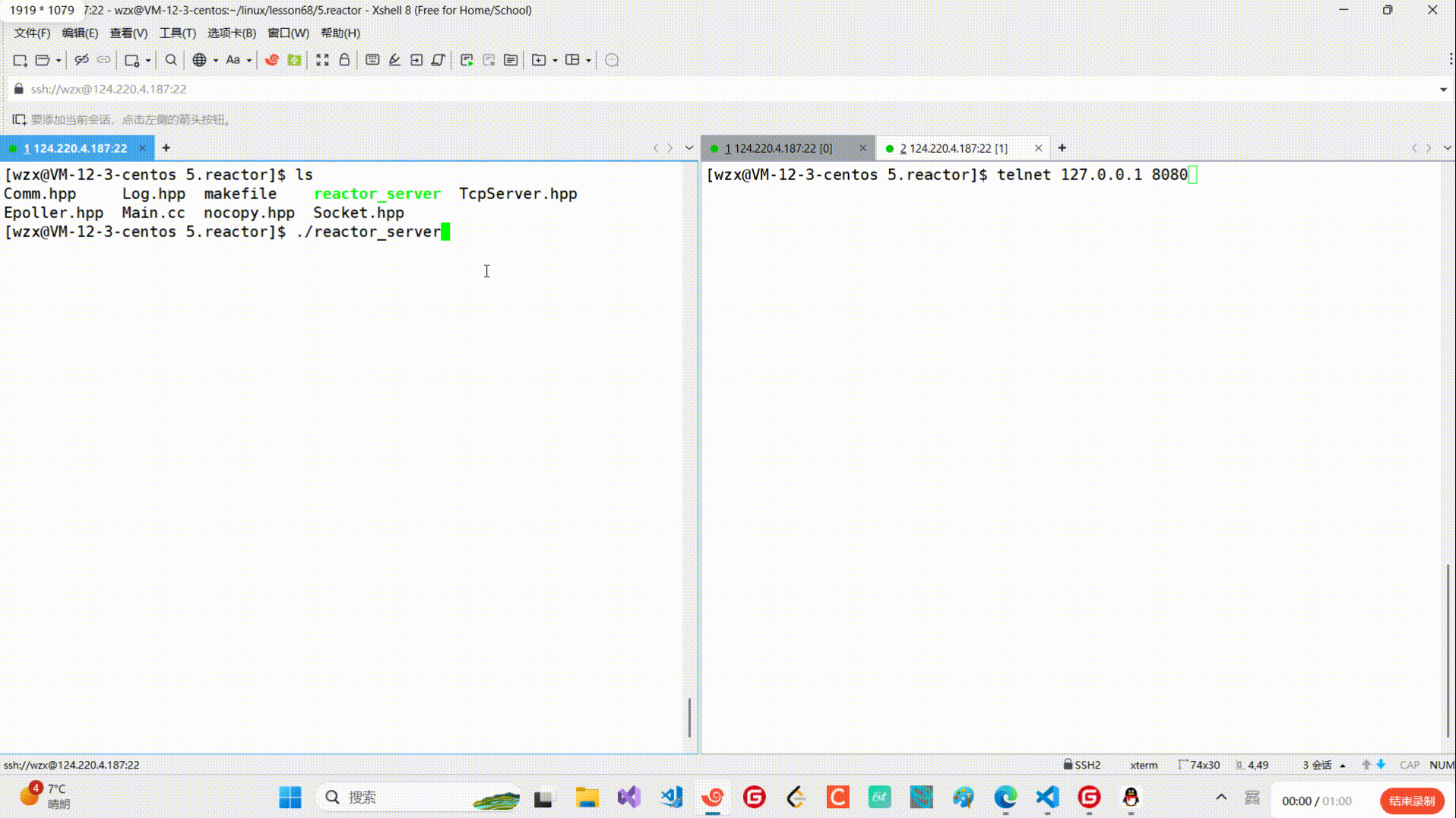Click the highlighter pen toolbar icon
Screen dimensions: 1456x818
[x=394, y=60]
